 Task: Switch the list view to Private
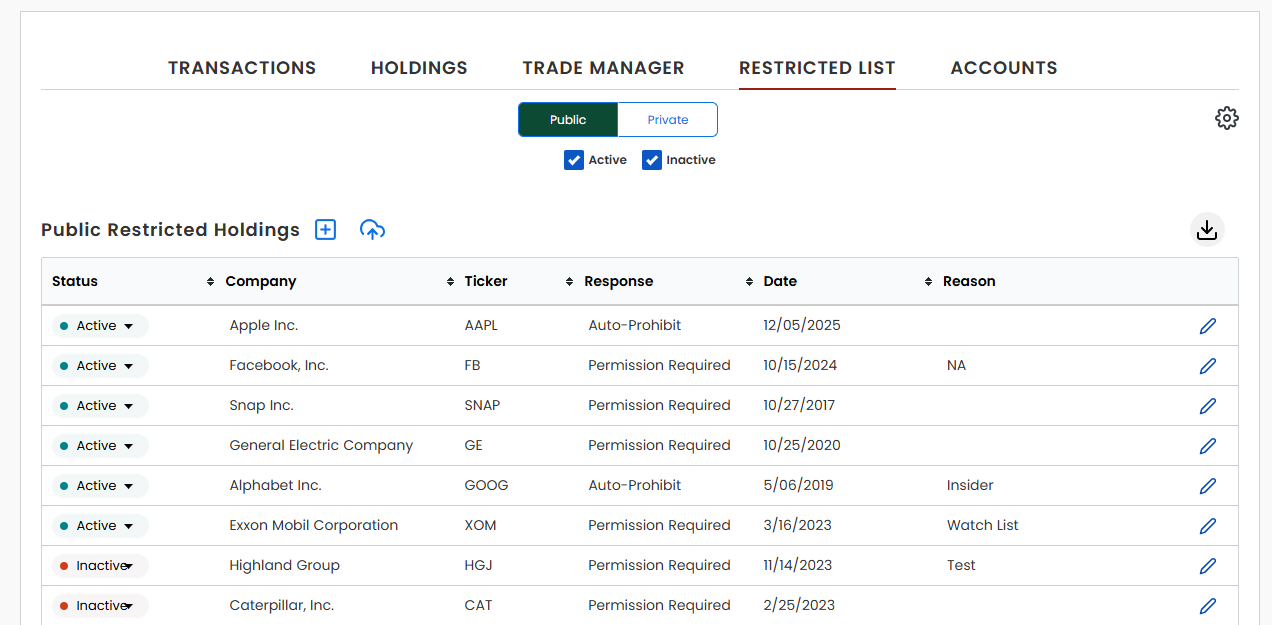(x=667, y=119)
